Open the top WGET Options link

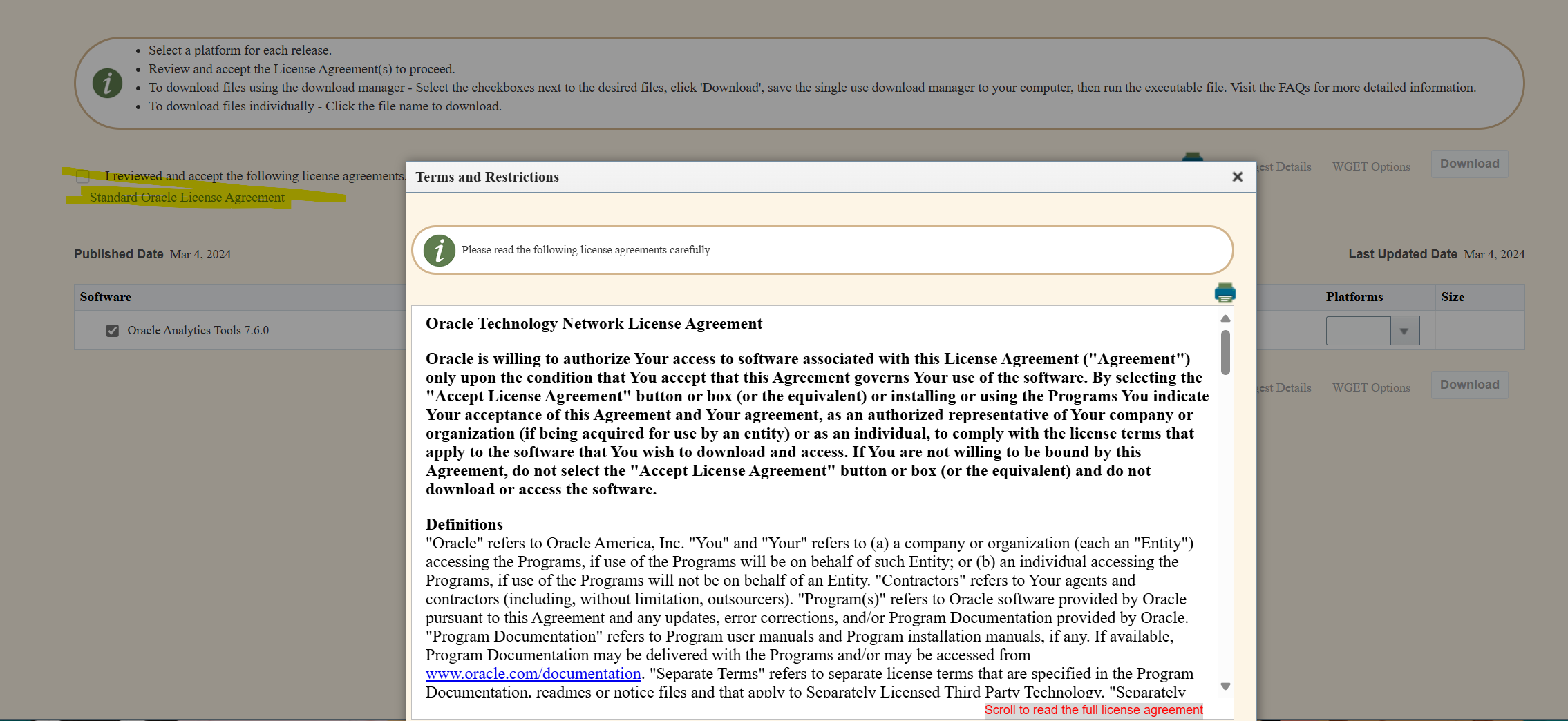[1371, 166]
